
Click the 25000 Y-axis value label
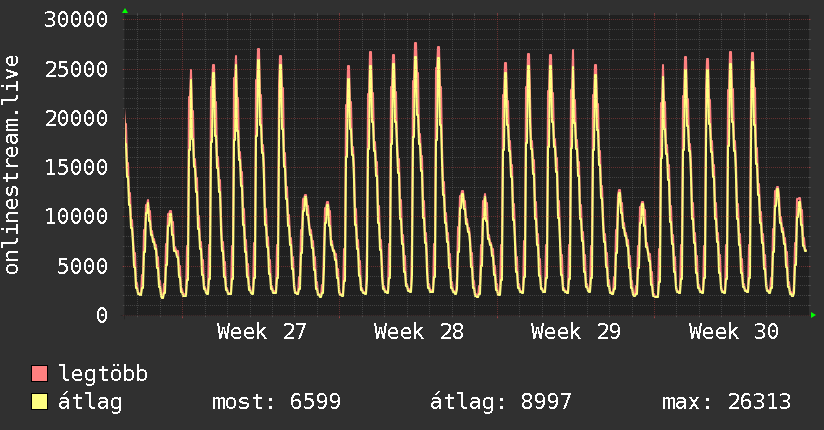(76, 69)
